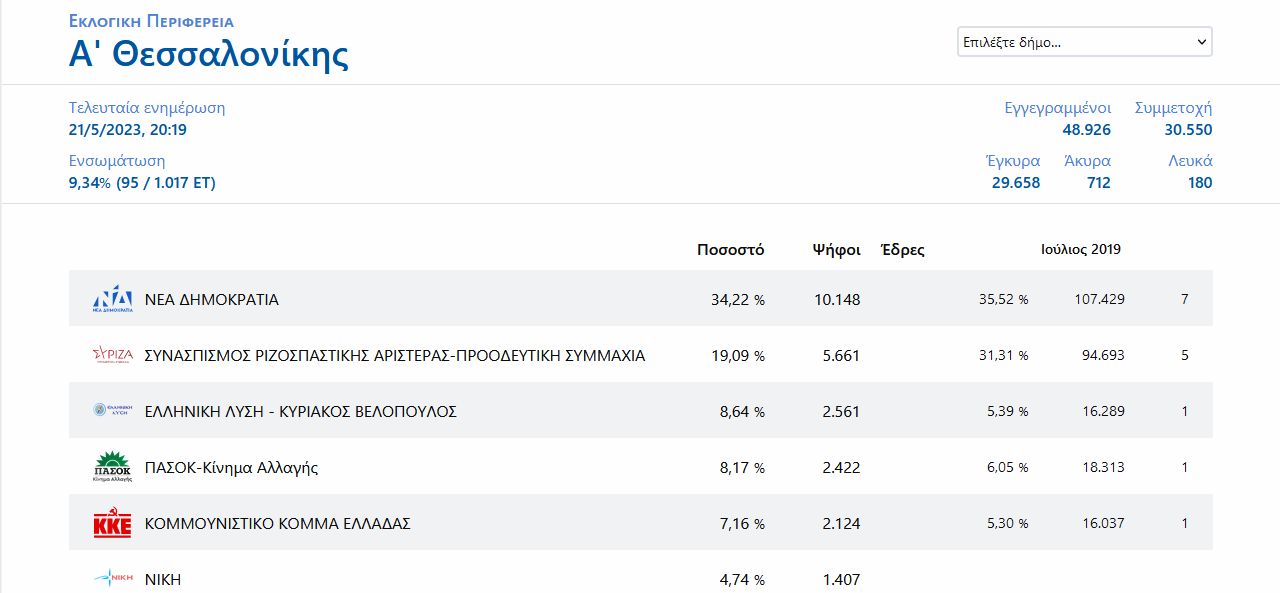
Task: Click the 35,52 % 2019 percentage
Action: [1003, 299]
